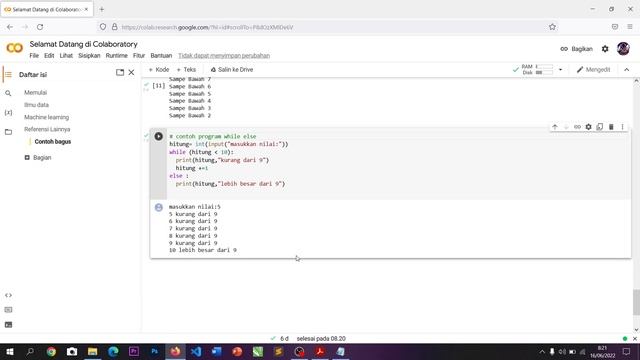Viewport: 640px width, 360px height.
Task: Collapse header with chevron up icon
Action: pyautogui.click(x=627, y=70)
